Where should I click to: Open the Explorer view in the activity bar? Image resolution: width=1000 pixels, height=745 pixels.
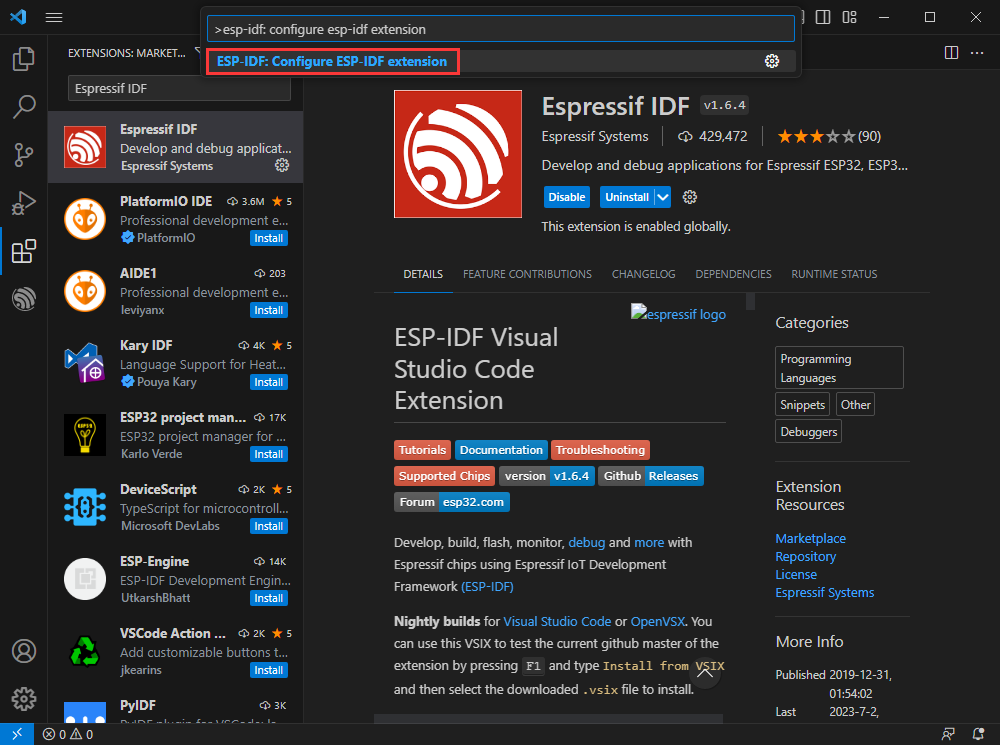[x=24, y=59]
